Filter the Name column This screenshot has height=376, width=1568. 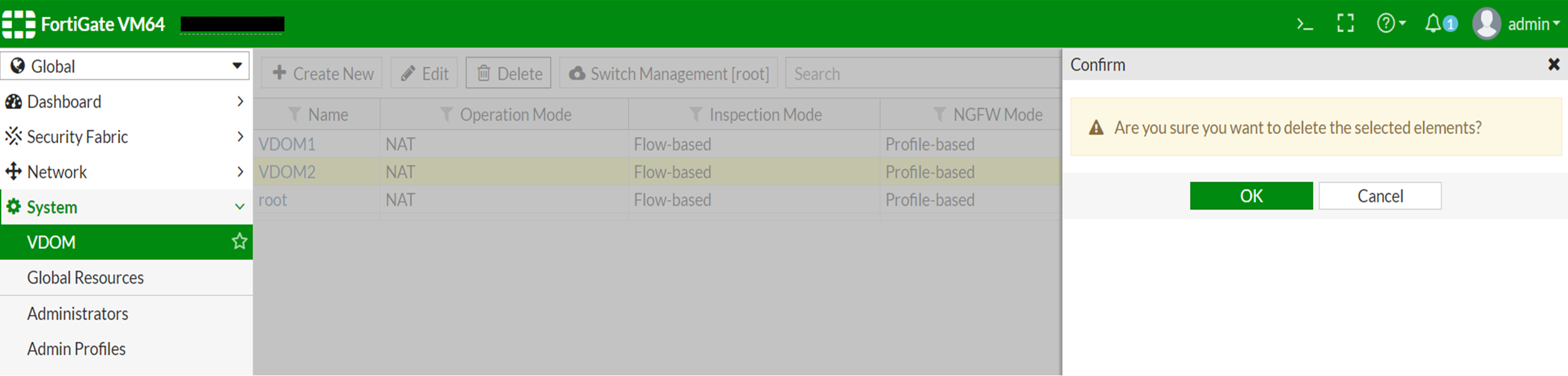pyautogui.click(x=295, y=114)
